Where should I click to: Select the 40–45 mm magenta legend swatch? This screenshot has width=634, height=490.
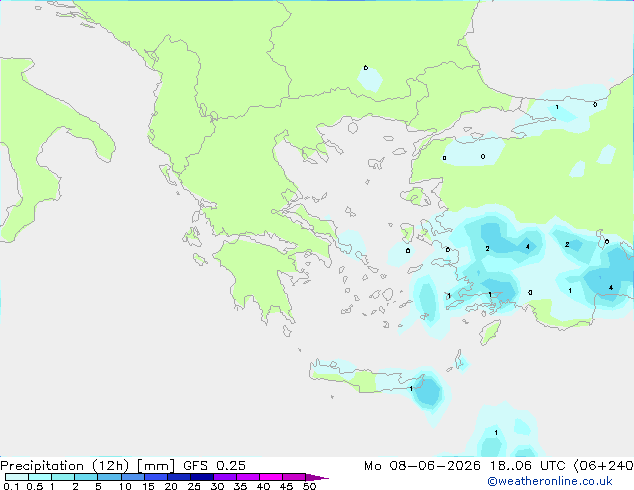271,477
